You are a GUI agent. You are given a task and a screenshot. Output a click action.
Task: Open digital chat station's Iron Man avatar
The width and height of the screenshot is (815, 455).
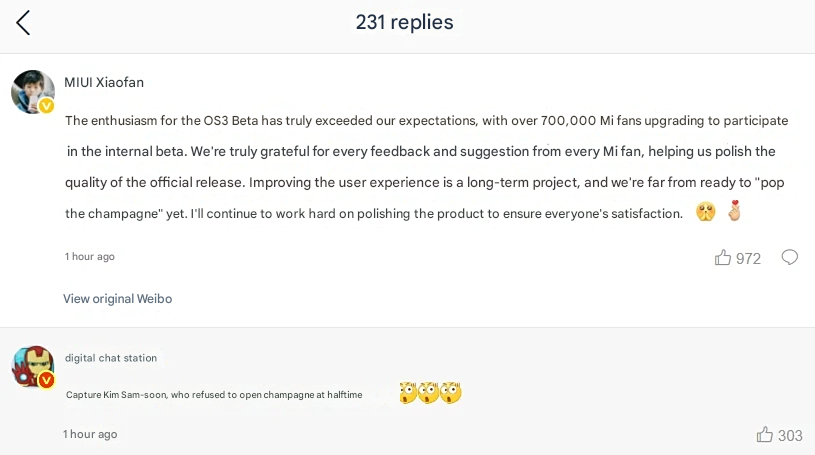tap(32, 367)
